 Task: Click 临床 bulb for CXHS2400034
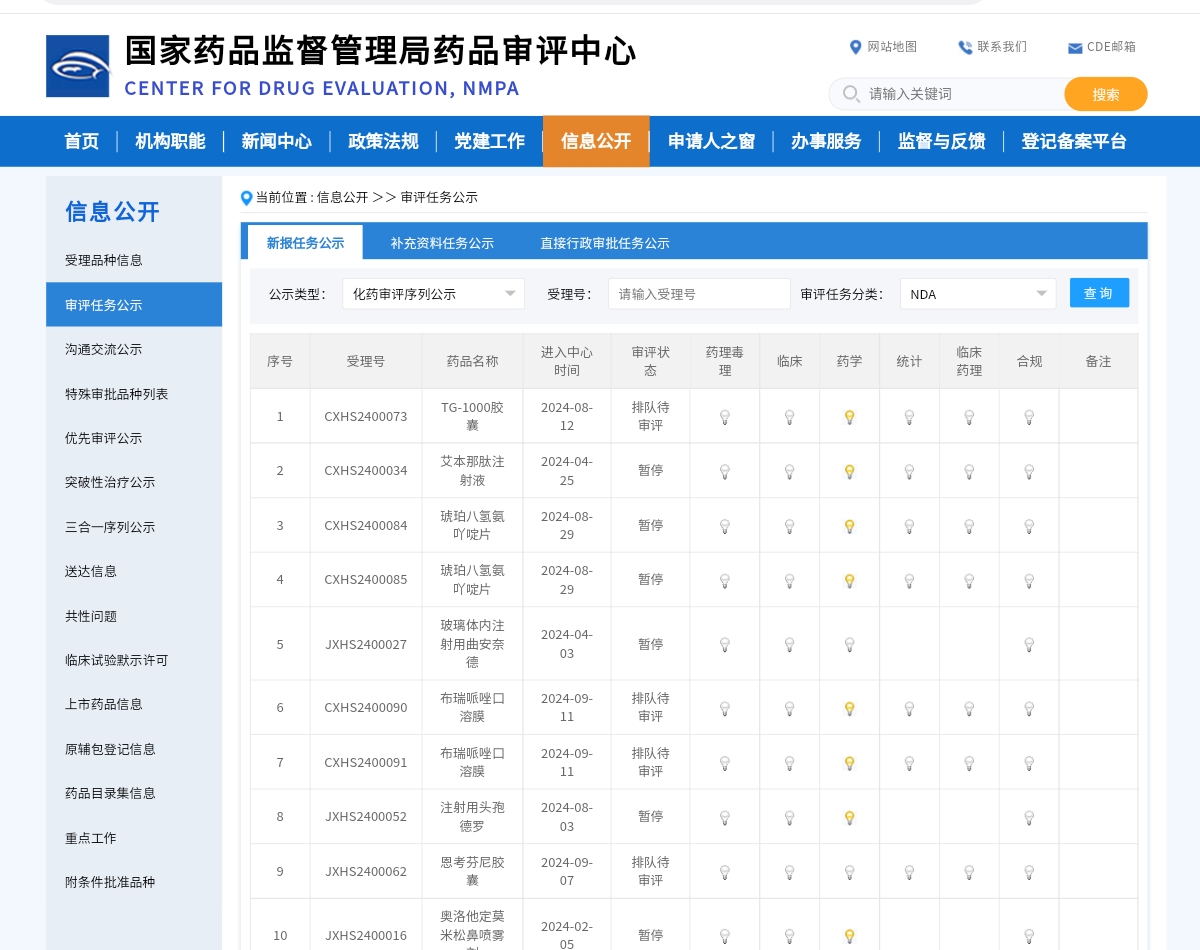[789, 471]
